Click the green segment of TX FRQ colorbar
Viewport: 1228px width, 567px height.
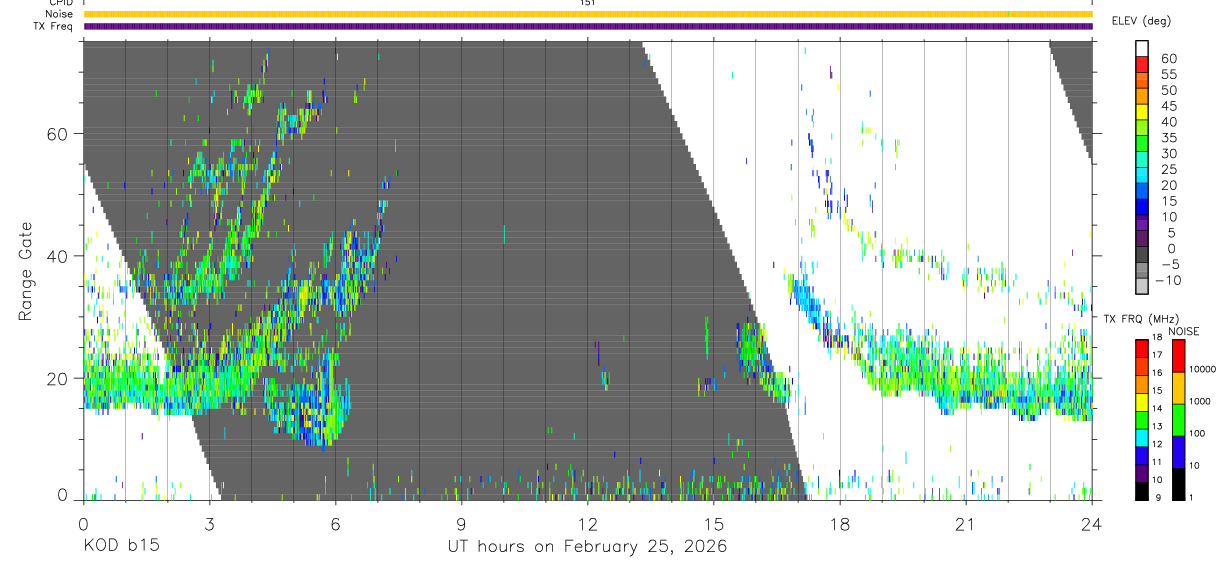tap(1142, 419)
